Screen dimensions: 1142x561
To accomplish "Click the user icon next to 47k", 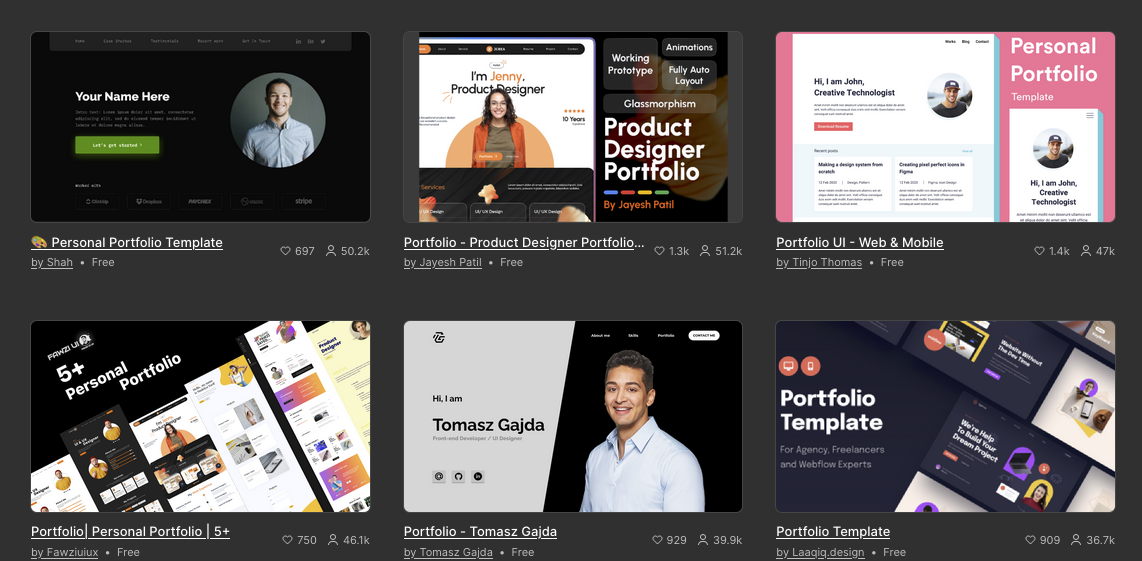I will click(x=1086, y=251).
